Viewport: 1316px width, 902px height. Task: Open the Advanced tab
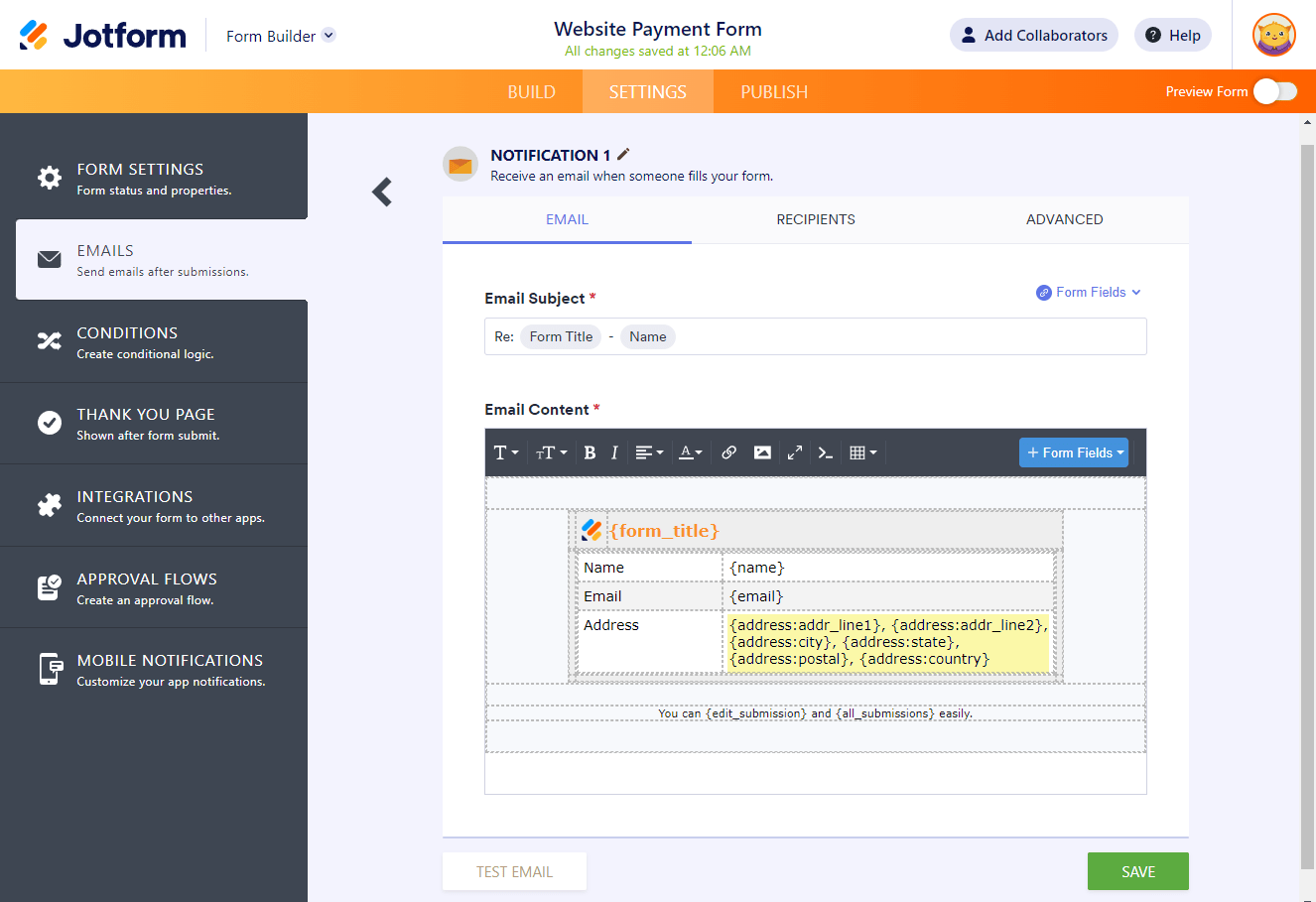[1064, 219]
